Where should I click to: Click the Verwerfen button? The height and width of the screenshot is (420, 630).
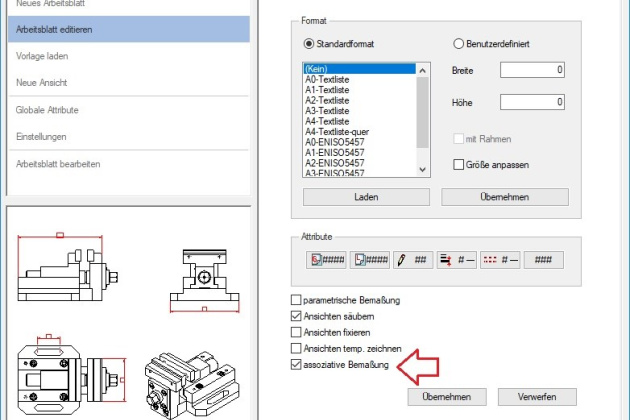(537, 397)
